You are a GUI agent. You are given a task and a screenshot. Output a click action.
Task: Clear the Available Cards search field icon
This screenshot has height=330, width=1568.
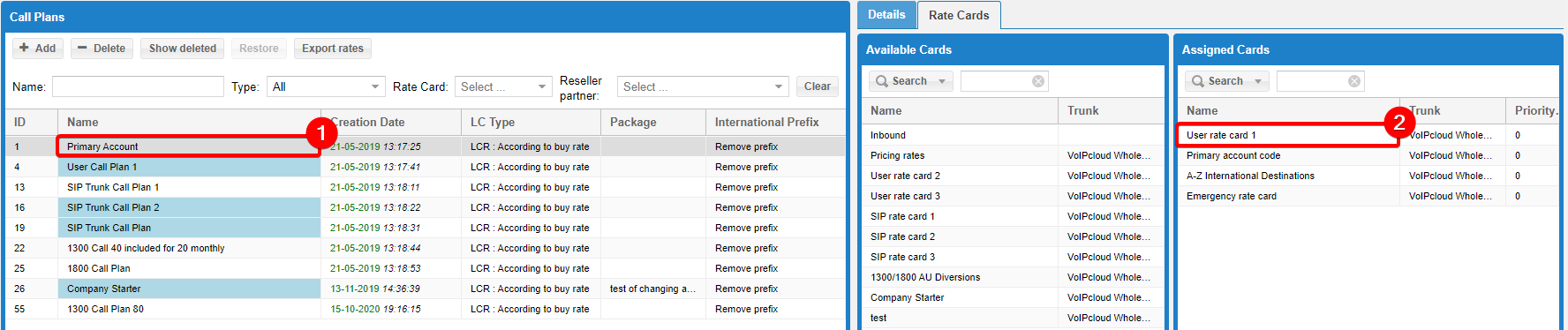pyautogui.click(x=1038, y=81)
